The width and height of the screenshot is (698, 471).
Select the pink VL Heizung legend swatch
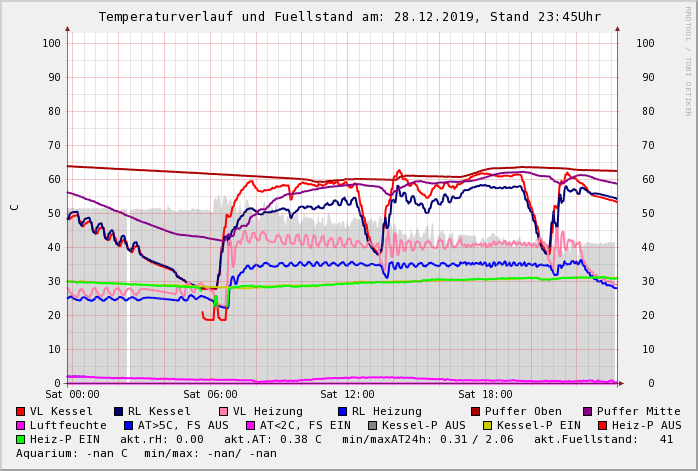224,412
